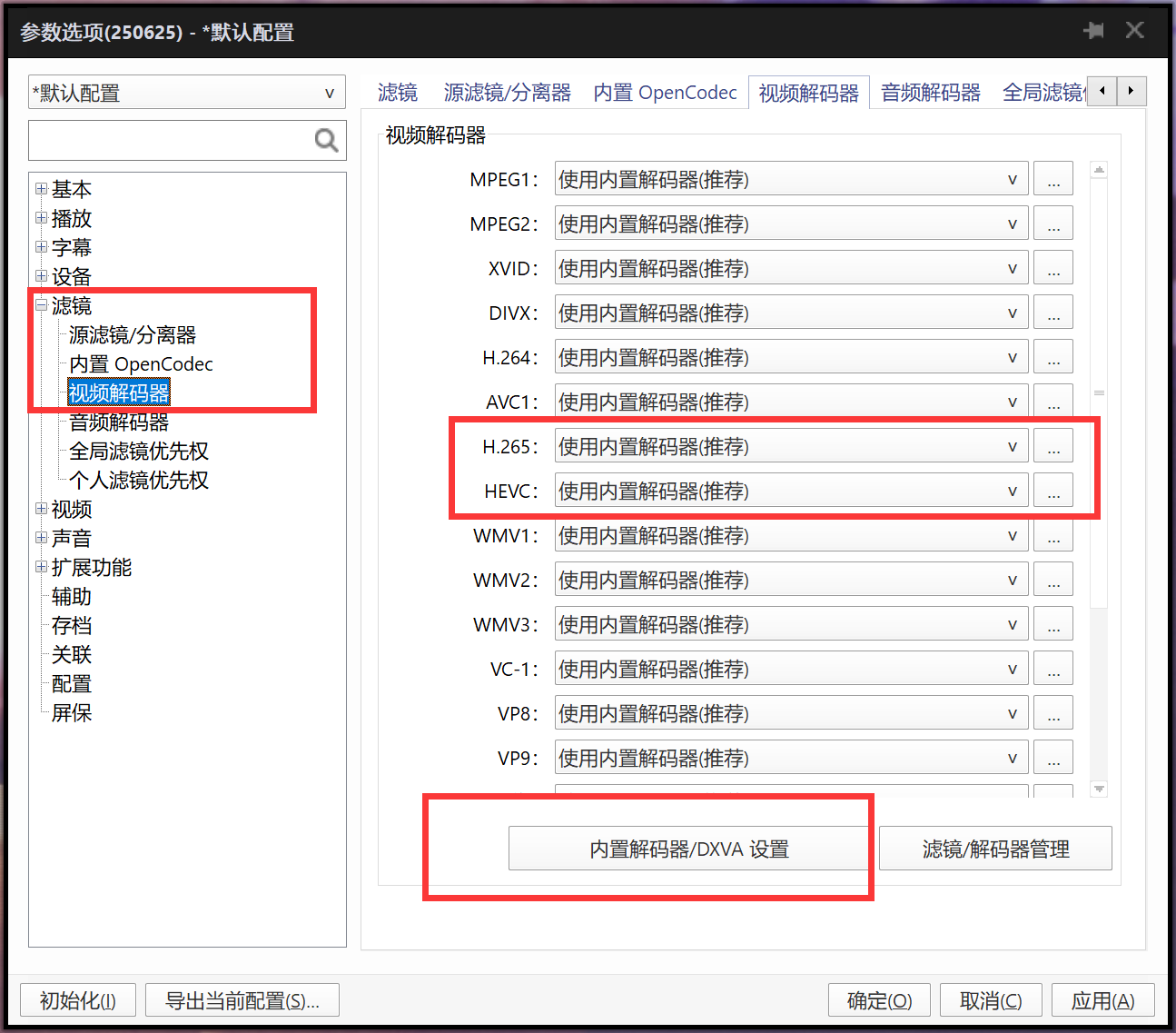
Task: Collapse the 滤镜 tree section
Action: pyautogui.click(x=42, y=305)
